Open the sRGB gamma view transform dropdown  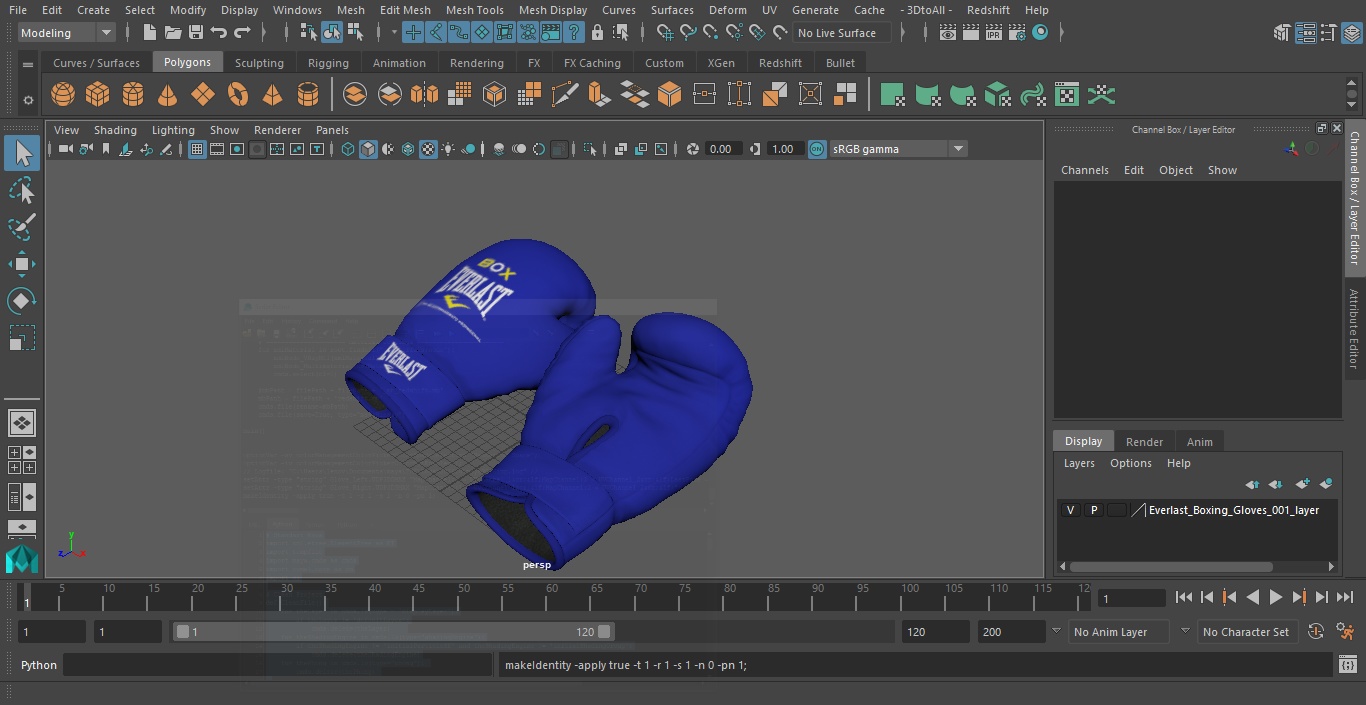click(898, 149)
